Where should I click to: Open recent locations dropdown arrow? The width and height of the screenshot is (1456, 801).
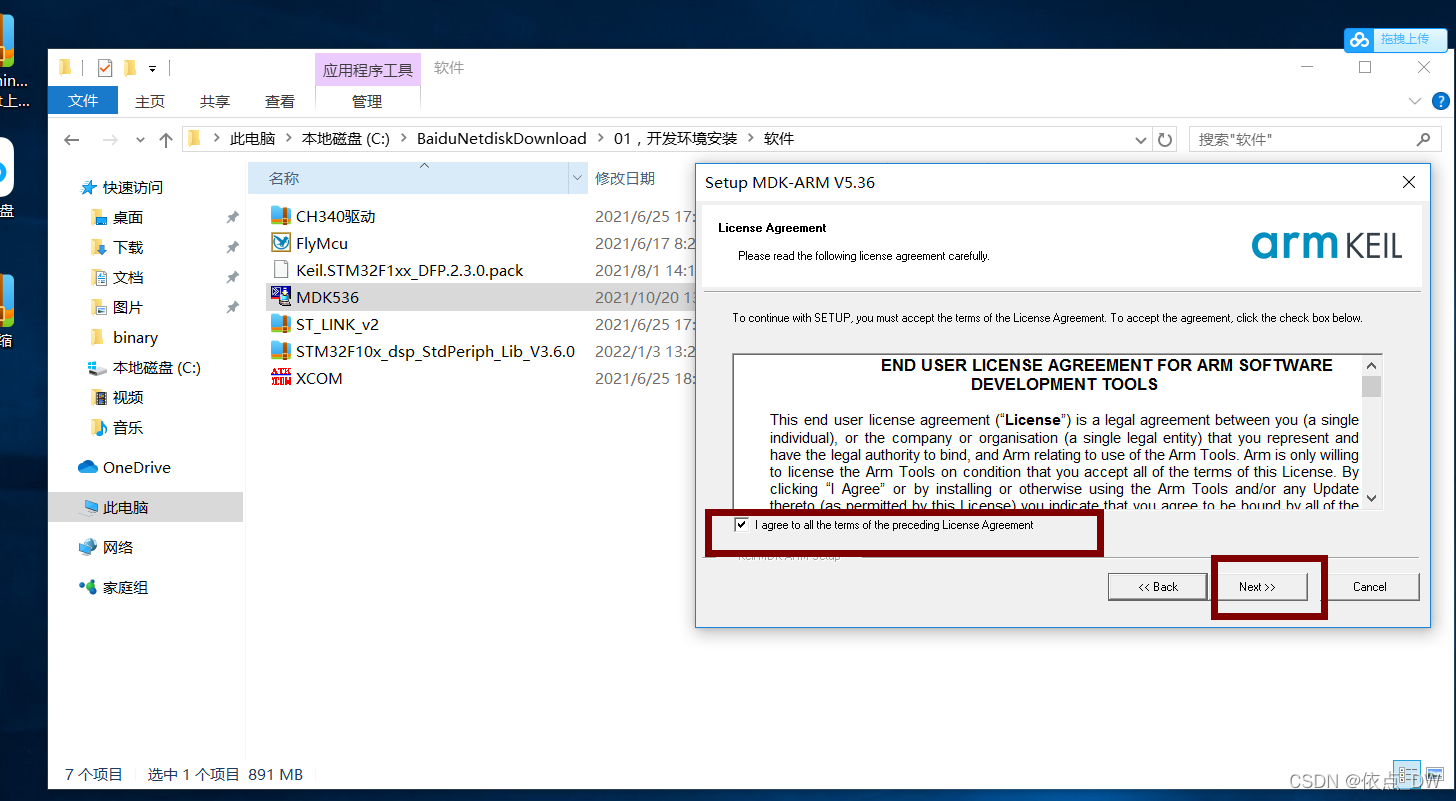(x=140, y=140)
